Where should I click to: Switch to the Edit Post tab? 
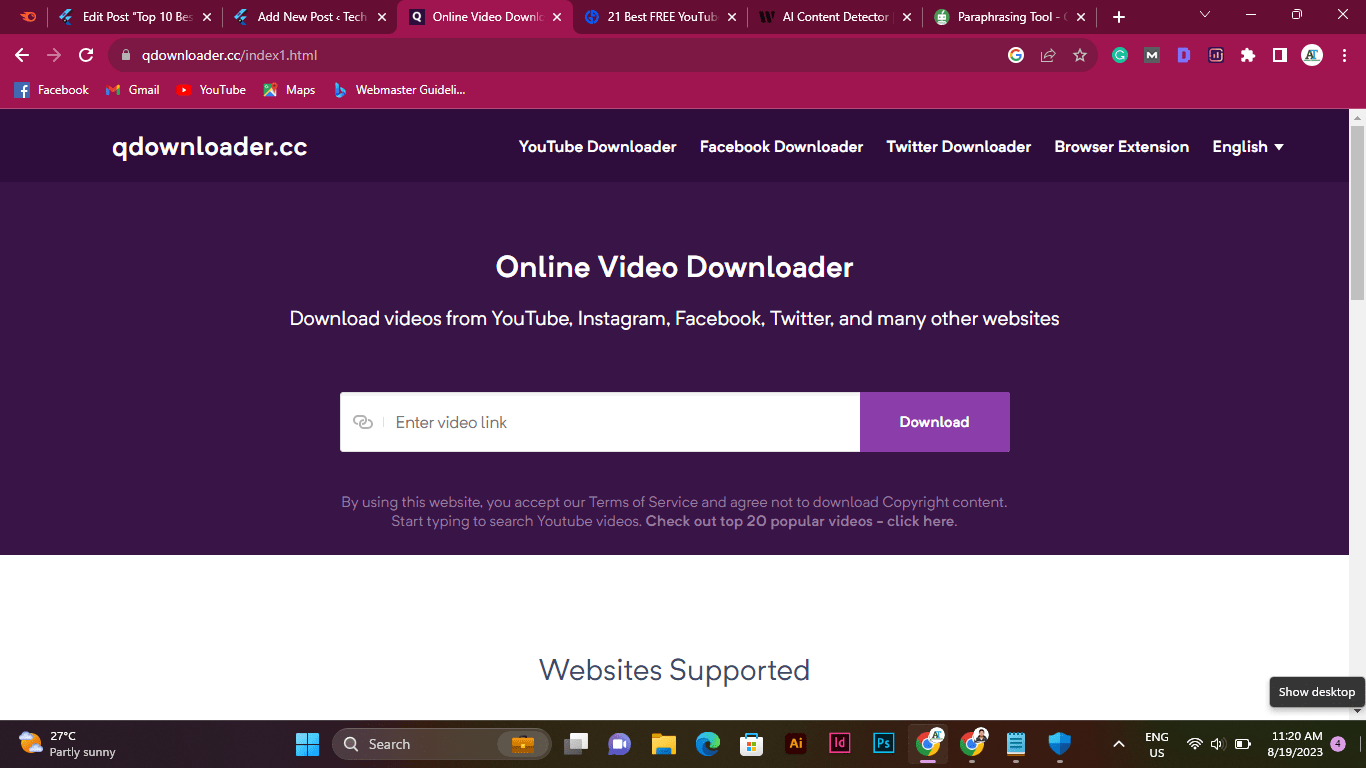(x=135, y=17)
